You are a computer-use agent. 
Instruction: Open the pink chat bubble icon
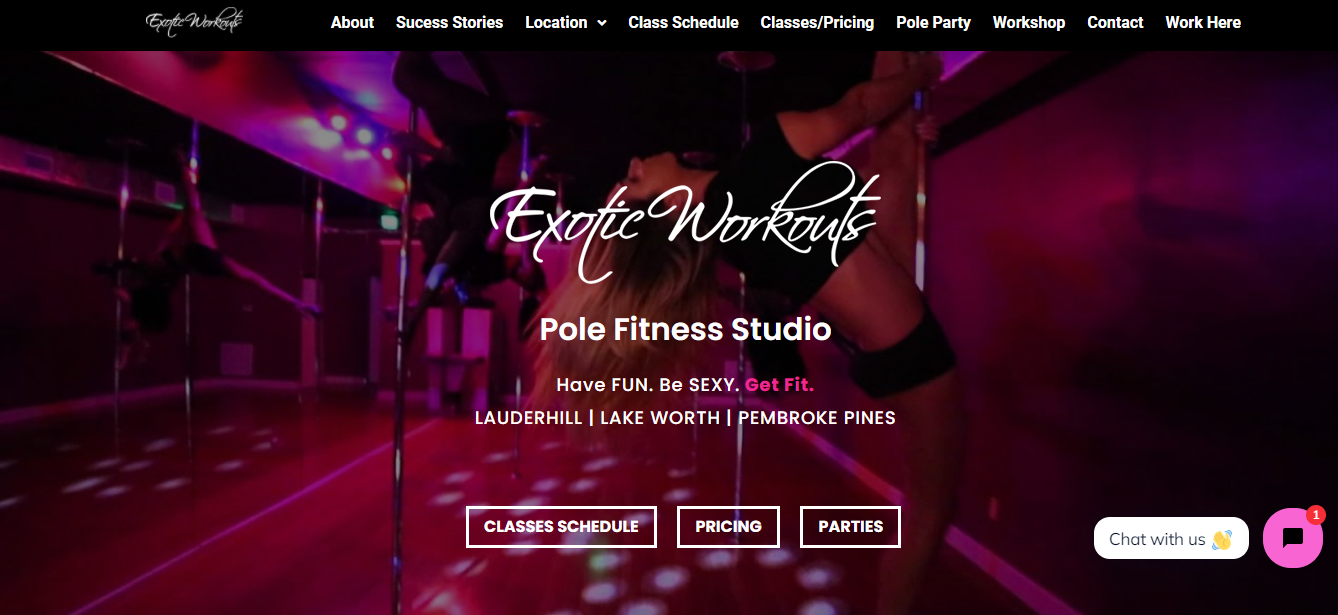point(1293,538)
